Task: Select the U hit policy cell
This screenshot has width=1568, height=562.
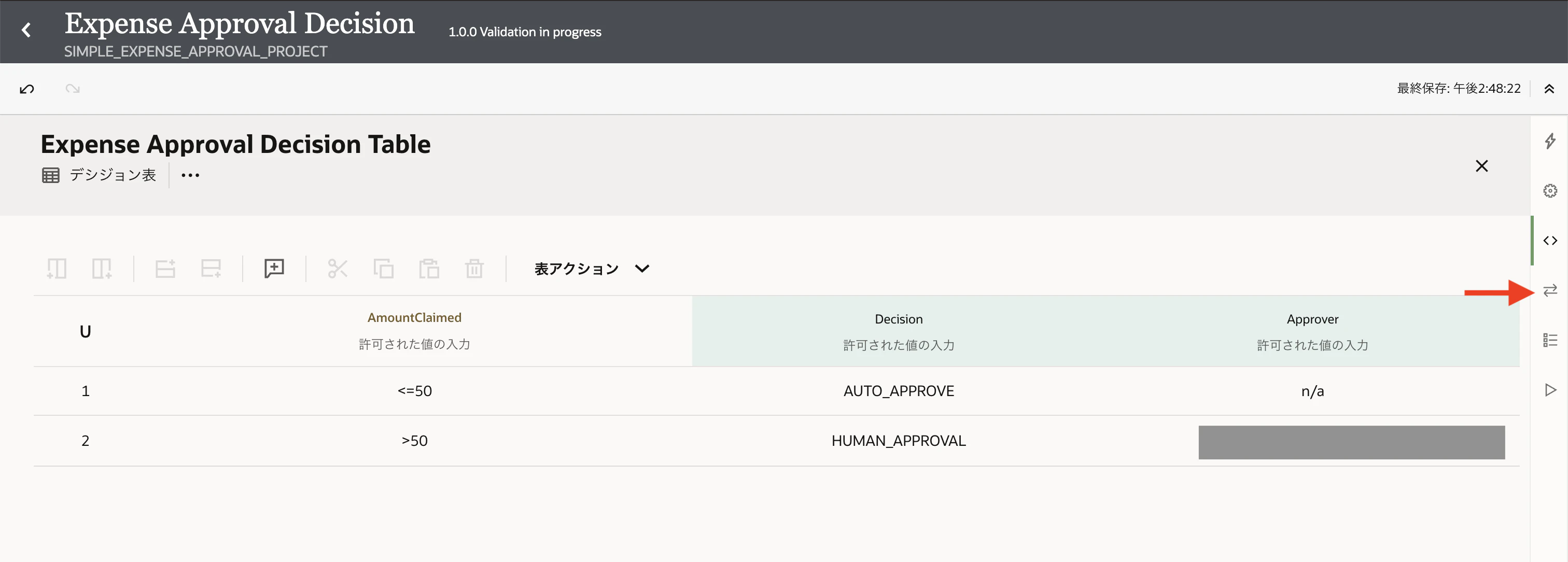Action: tap(85, 331)
